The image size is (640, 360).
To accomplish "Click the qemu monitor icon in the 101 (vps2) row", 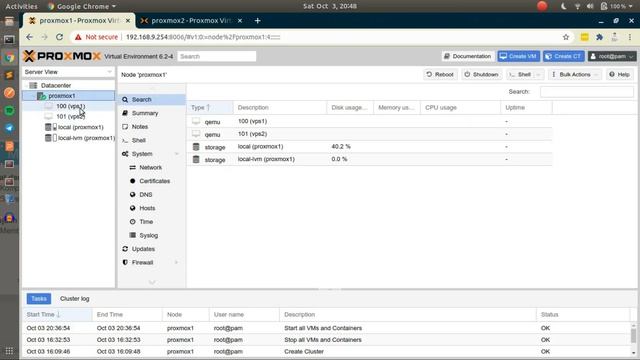I will point(196,134).
